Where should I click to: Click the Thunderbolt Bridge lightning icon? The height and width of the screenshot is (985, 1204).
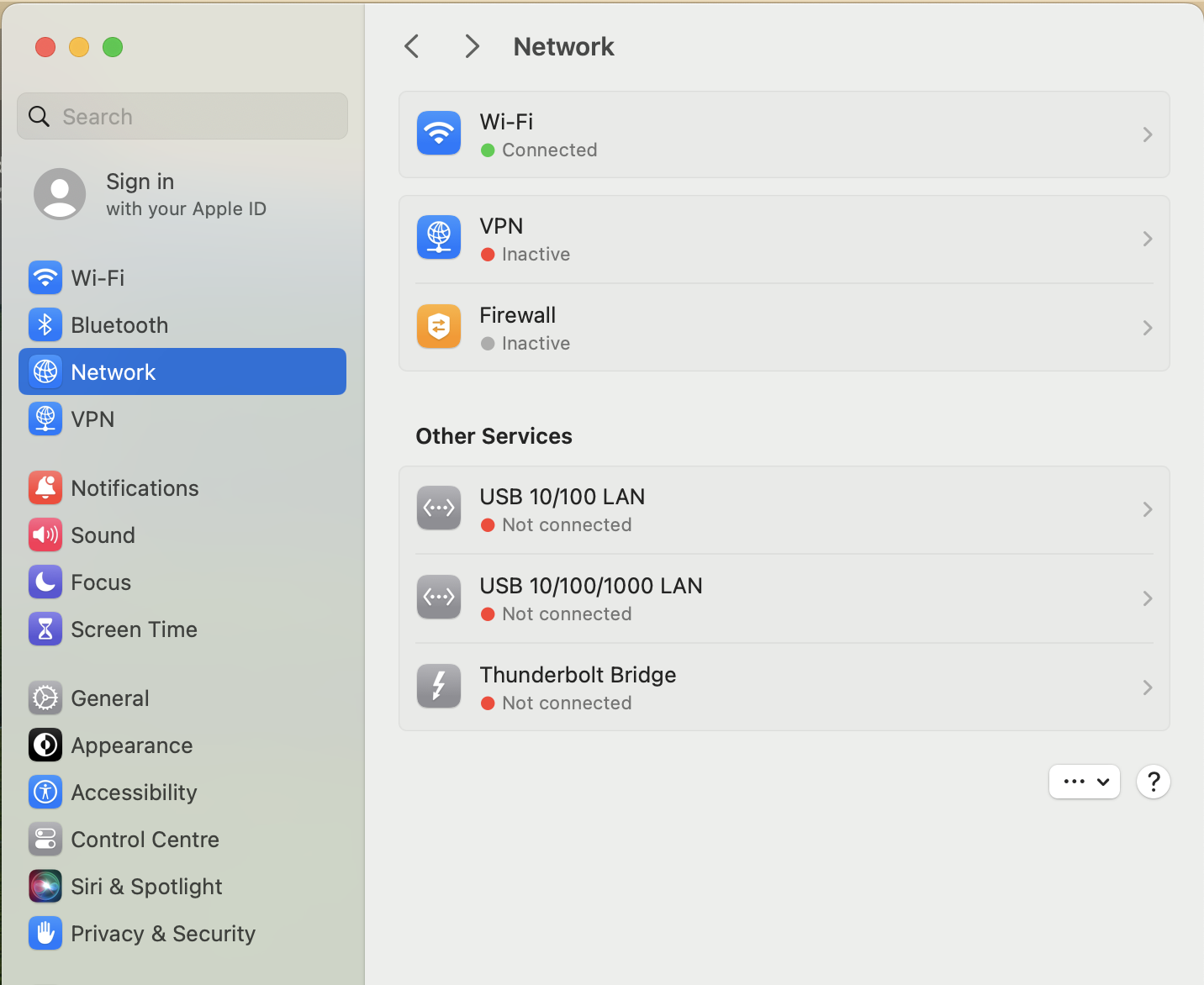439,687
